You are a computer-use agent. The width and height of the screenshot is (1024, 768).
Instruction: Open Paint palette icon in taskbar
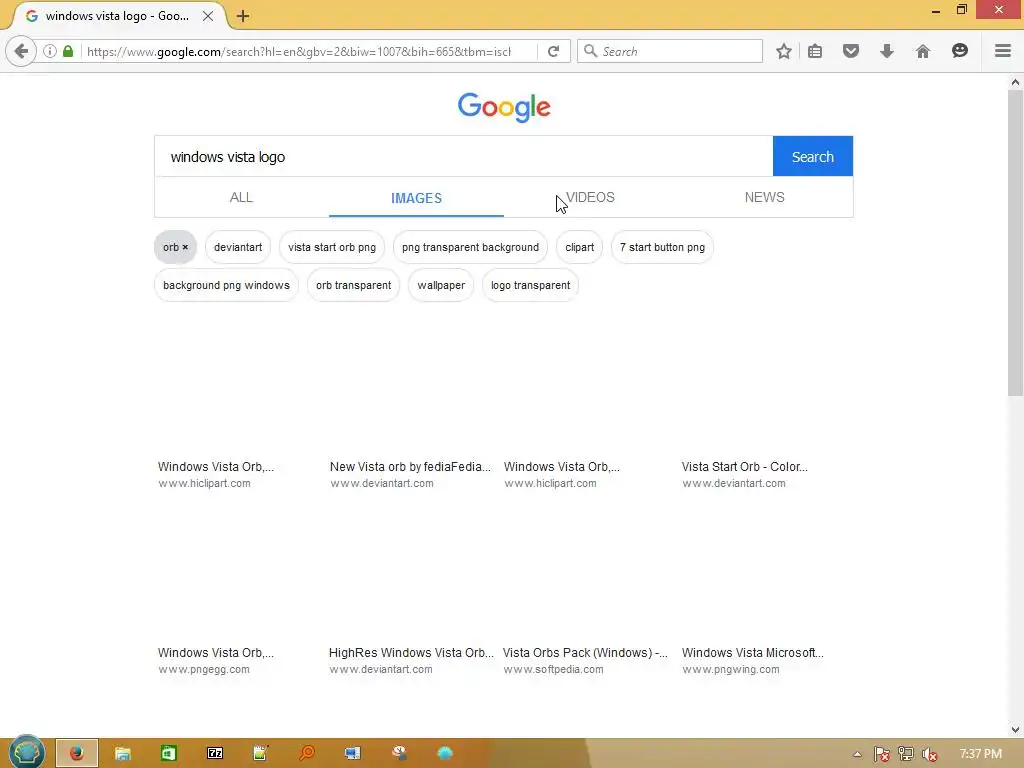pos(399,753)
